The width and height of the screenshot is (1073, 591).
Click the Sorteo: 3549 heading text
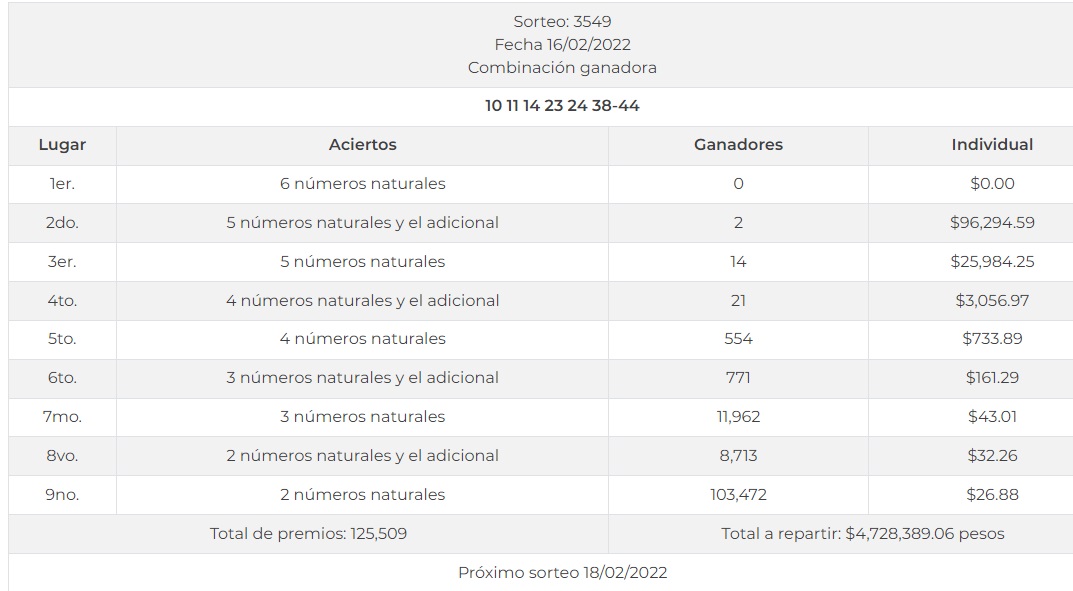562,21
